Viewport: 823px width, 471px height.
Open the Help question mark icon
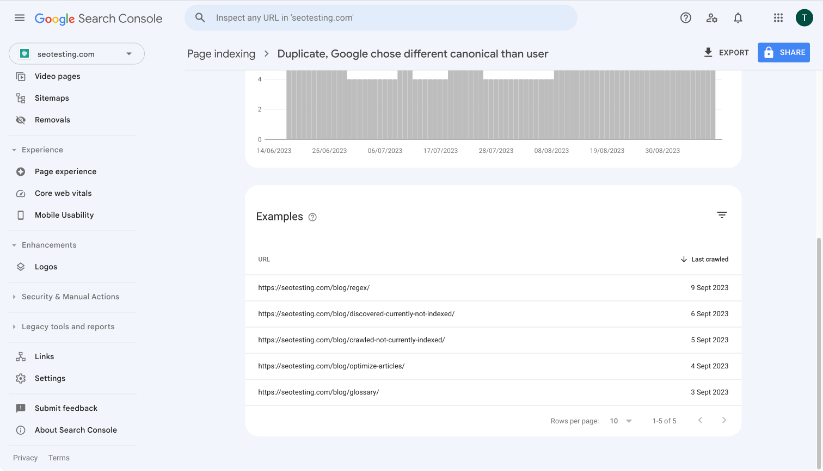click(685, 18)
